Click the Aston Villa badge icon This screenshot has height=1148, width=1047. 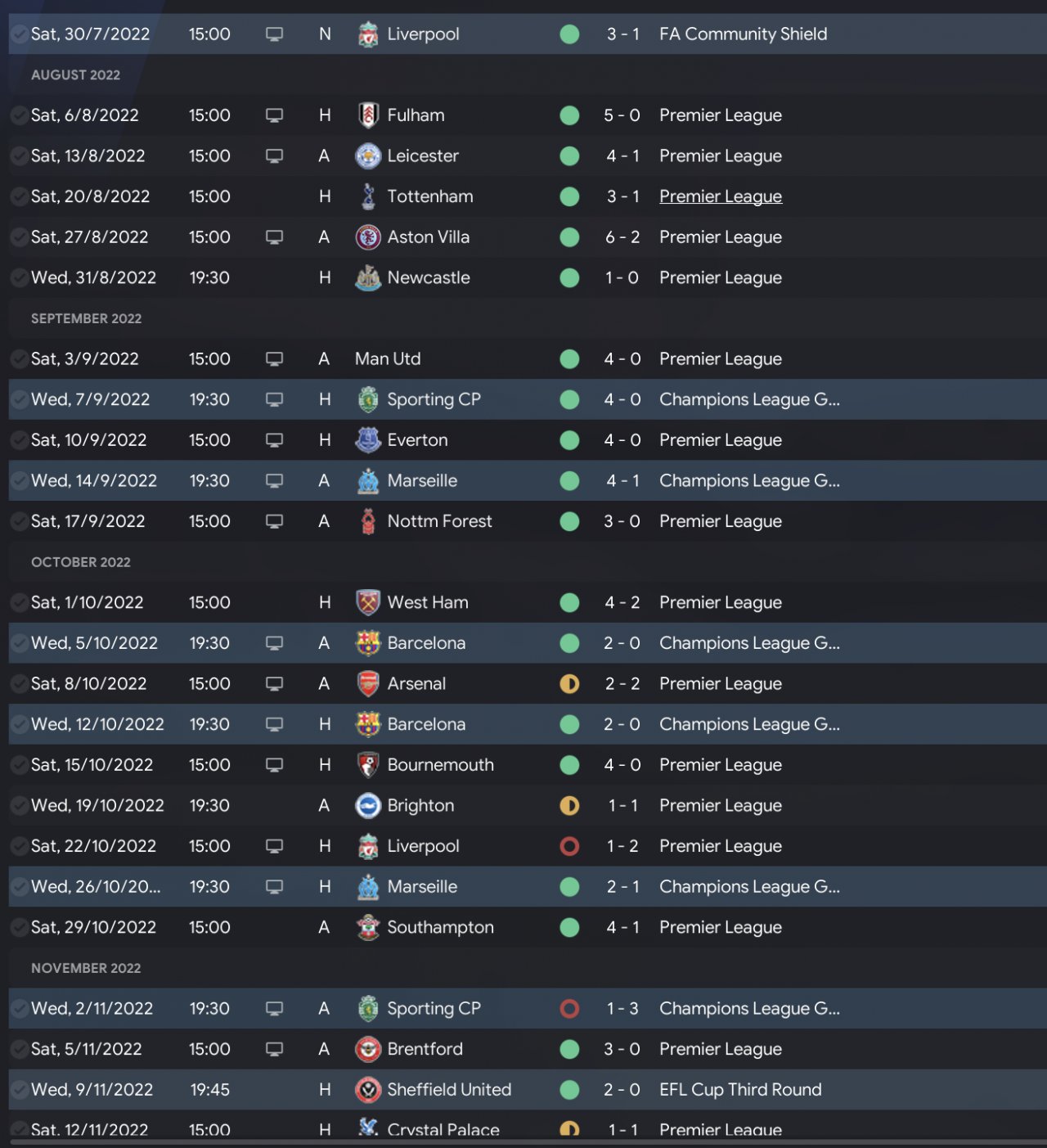point(368,237)
